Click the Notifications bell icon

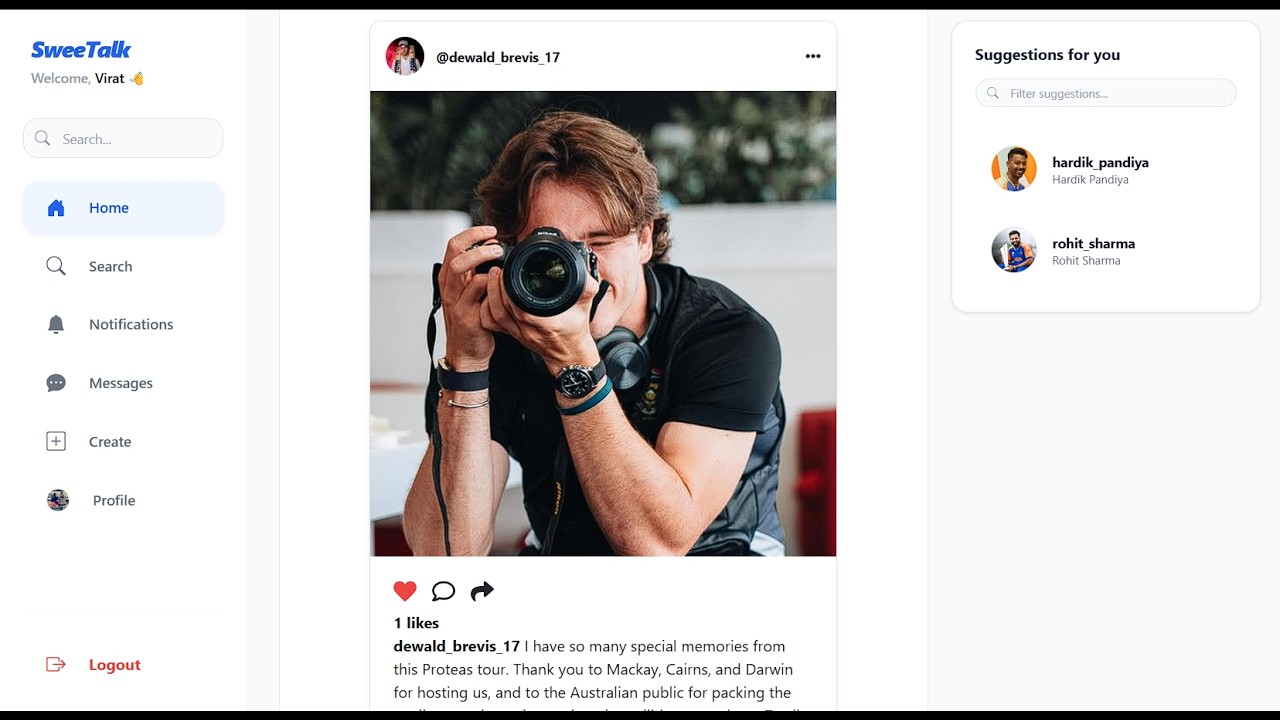(x=56, y=324)
